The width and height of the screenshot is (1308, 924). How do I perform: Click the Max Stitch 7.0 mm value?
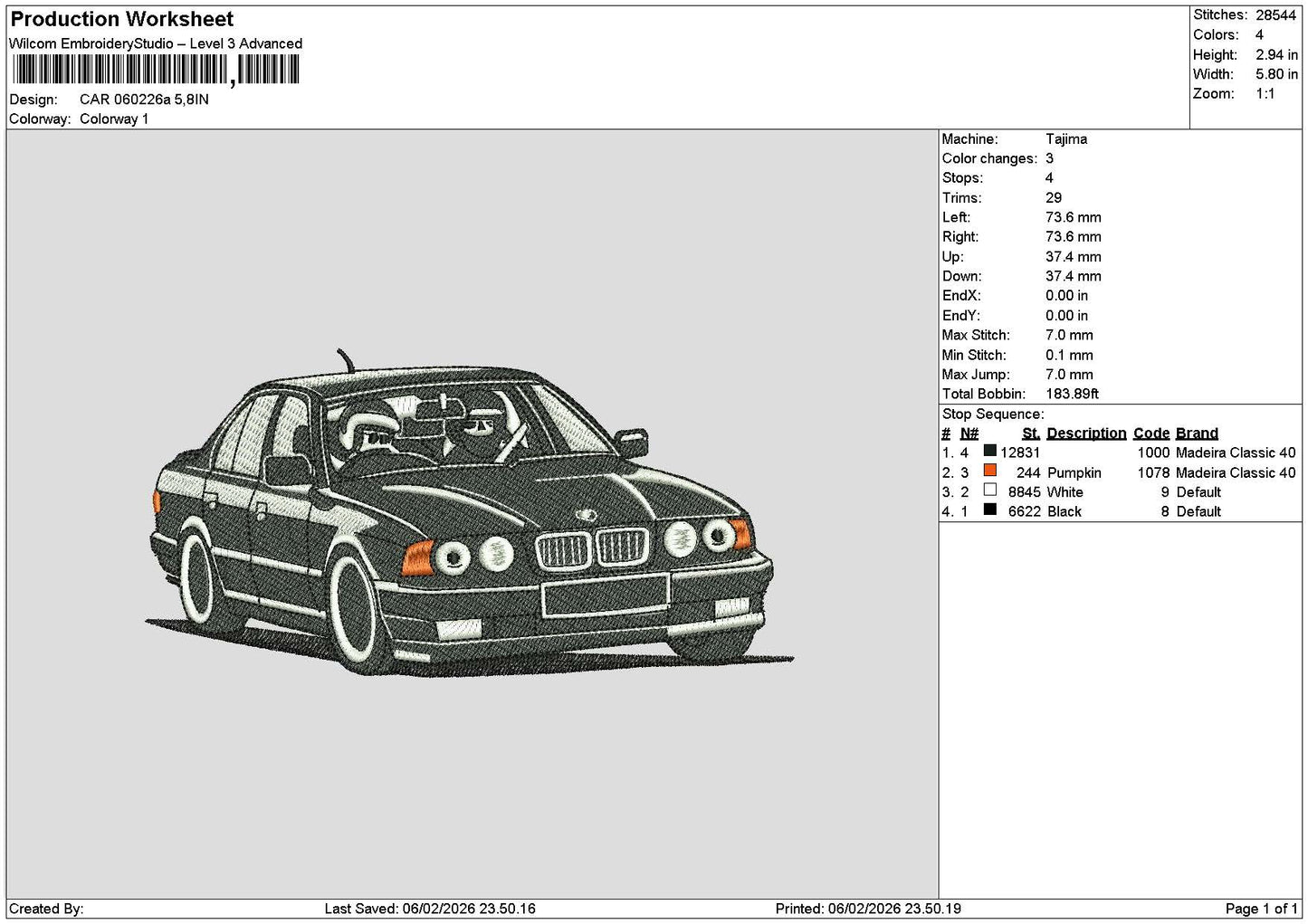(1069, 335)
